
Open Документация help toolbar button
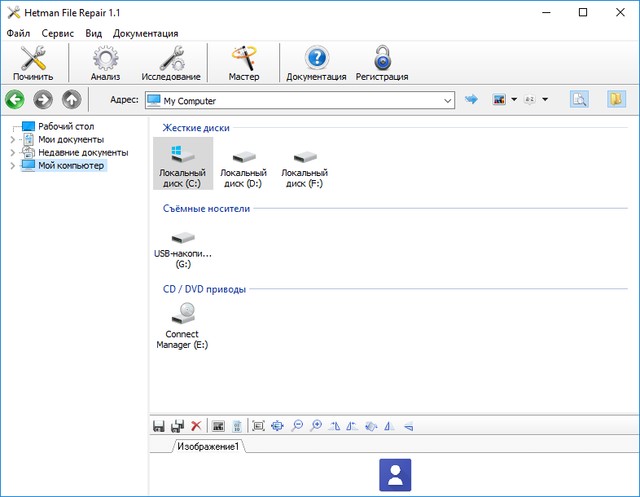click(x=316, y=63)
